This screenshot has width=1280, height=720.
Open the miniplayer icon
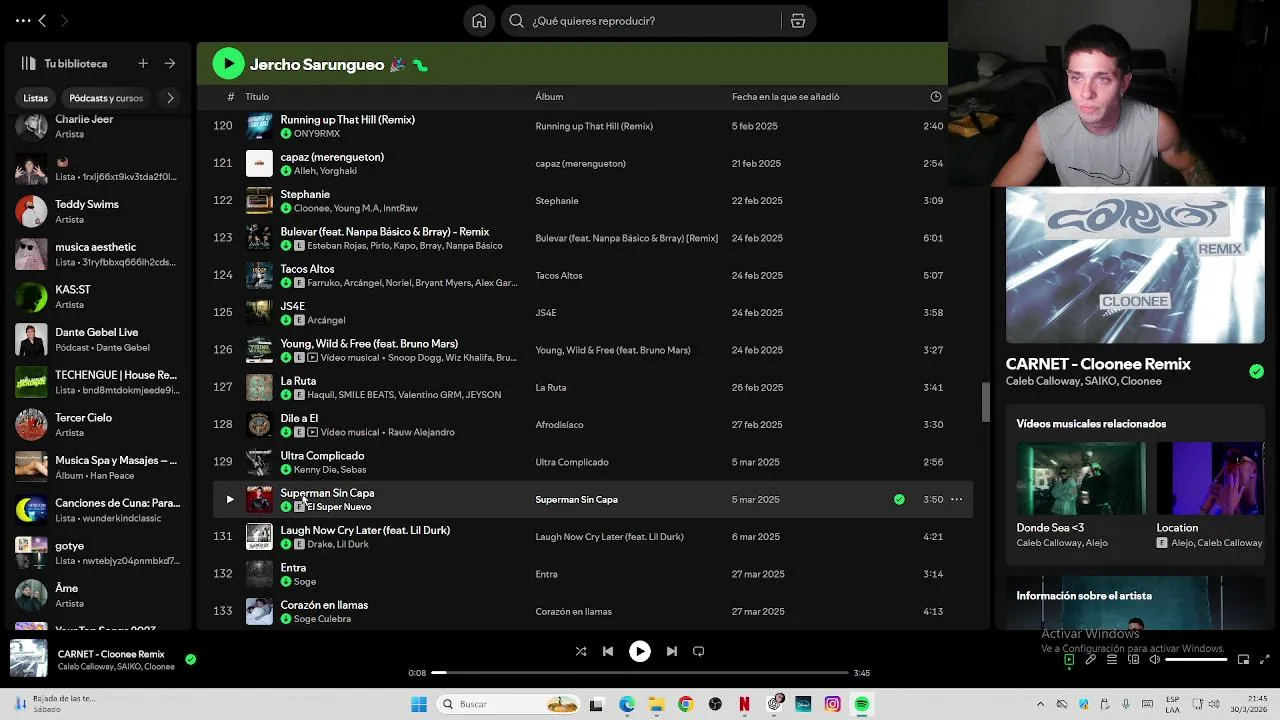(x=1243, y=659)
